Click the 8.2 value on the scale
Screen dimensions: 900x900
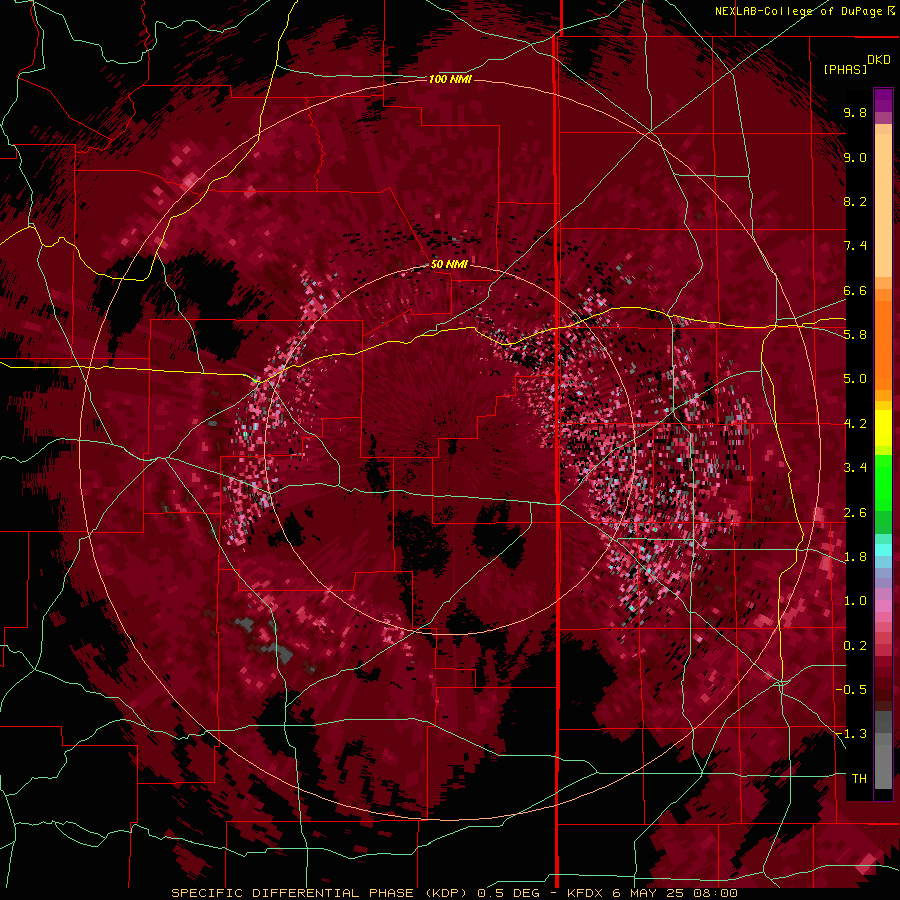click(855, 201)
